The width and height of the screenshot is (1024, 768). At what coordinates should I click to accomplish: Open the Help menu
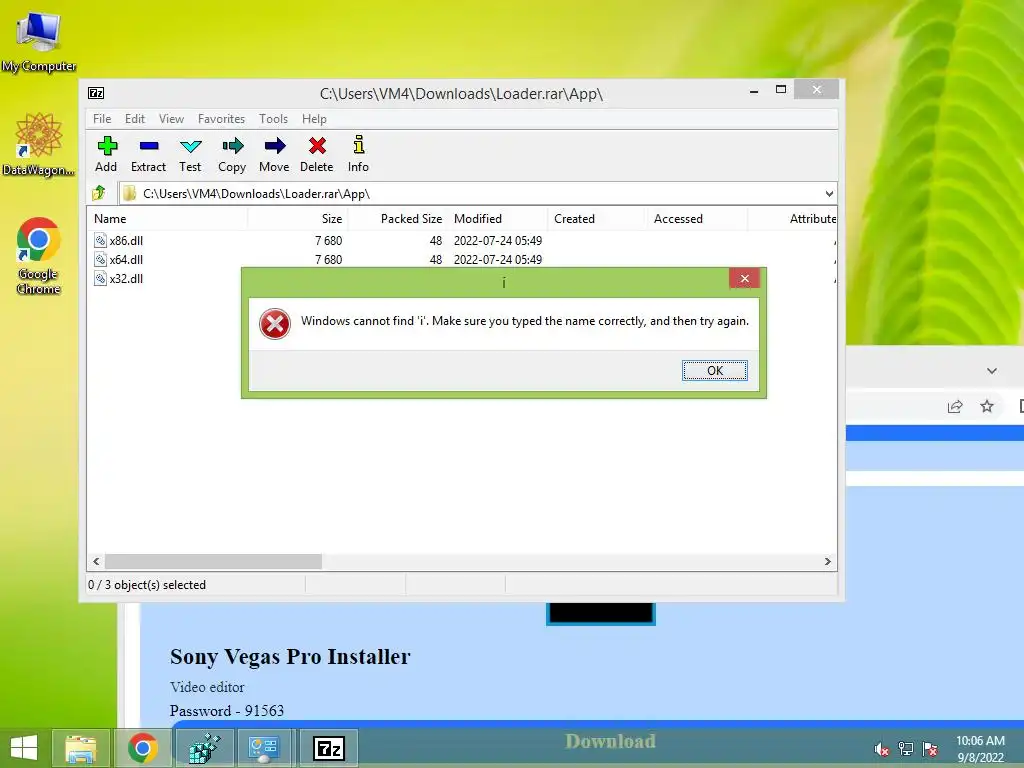pyautogui.click(x=314, y=119)
